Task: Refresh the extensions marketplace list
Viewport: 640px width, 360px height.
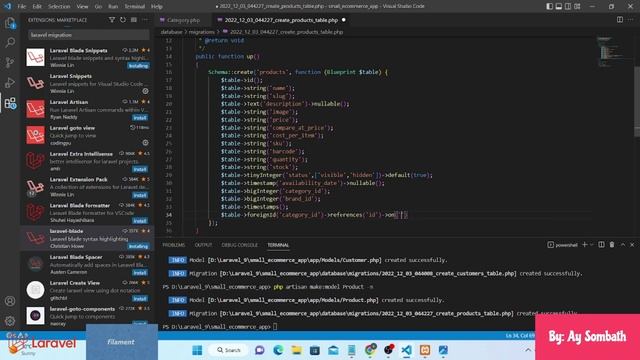Action: (123, 20)
